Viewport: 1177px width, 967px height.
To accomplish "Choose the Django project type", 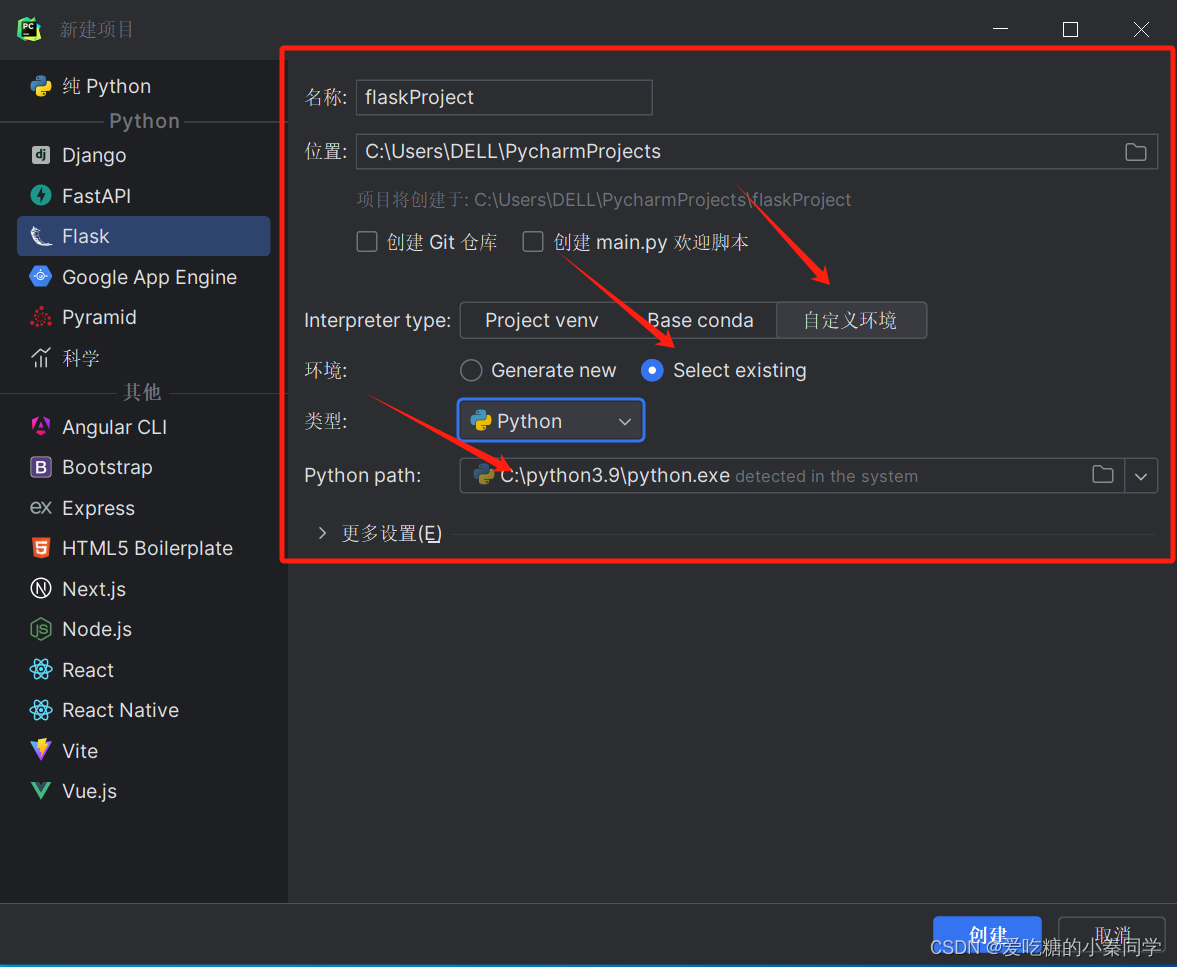I will 143,155.
